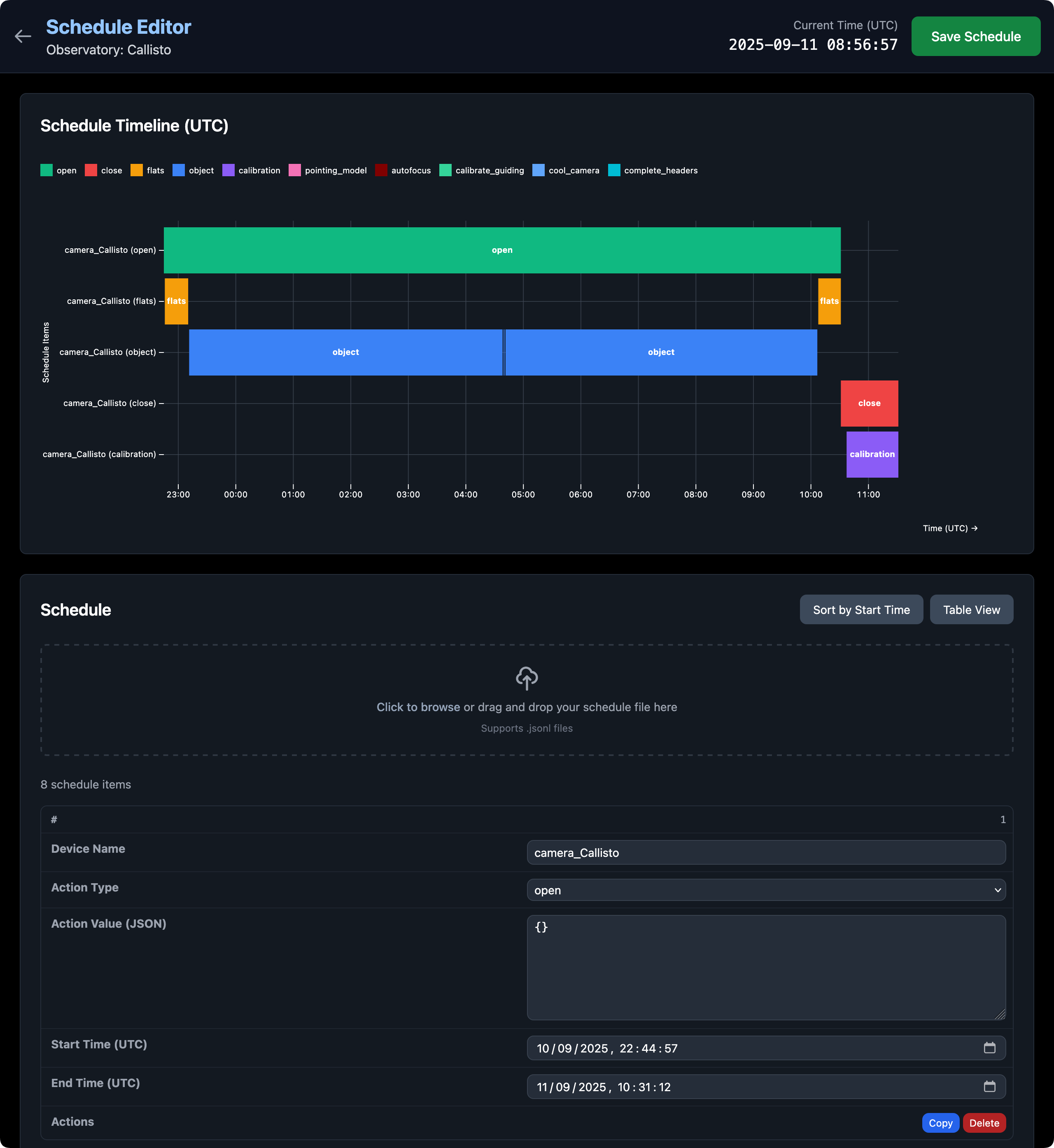Select the red close bar on timeline
The height and width of the screenshot is (1148, 1054).
pyautogui.click(x=869, y=403)
